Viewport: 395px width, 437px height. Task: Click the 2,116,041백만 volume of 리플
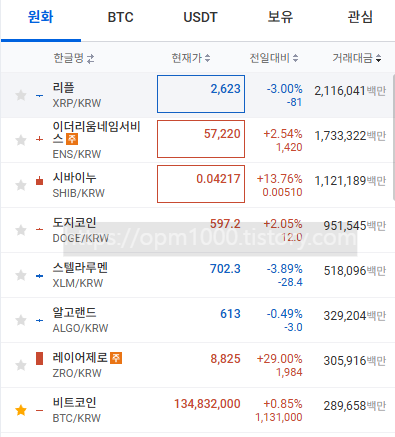point(350,91)
